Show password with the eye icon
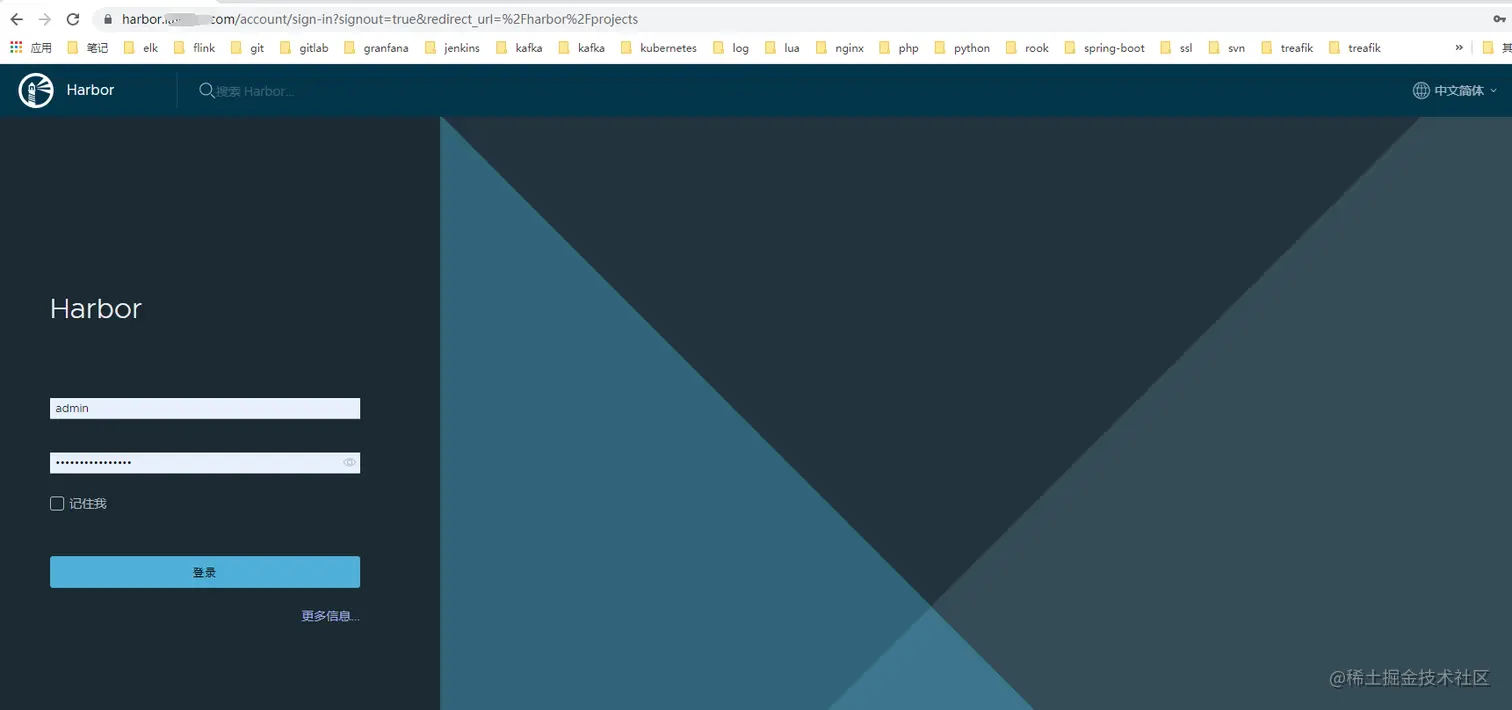Screen dimensions: 1512x710 pyautogui.click(x=349, y=462)
